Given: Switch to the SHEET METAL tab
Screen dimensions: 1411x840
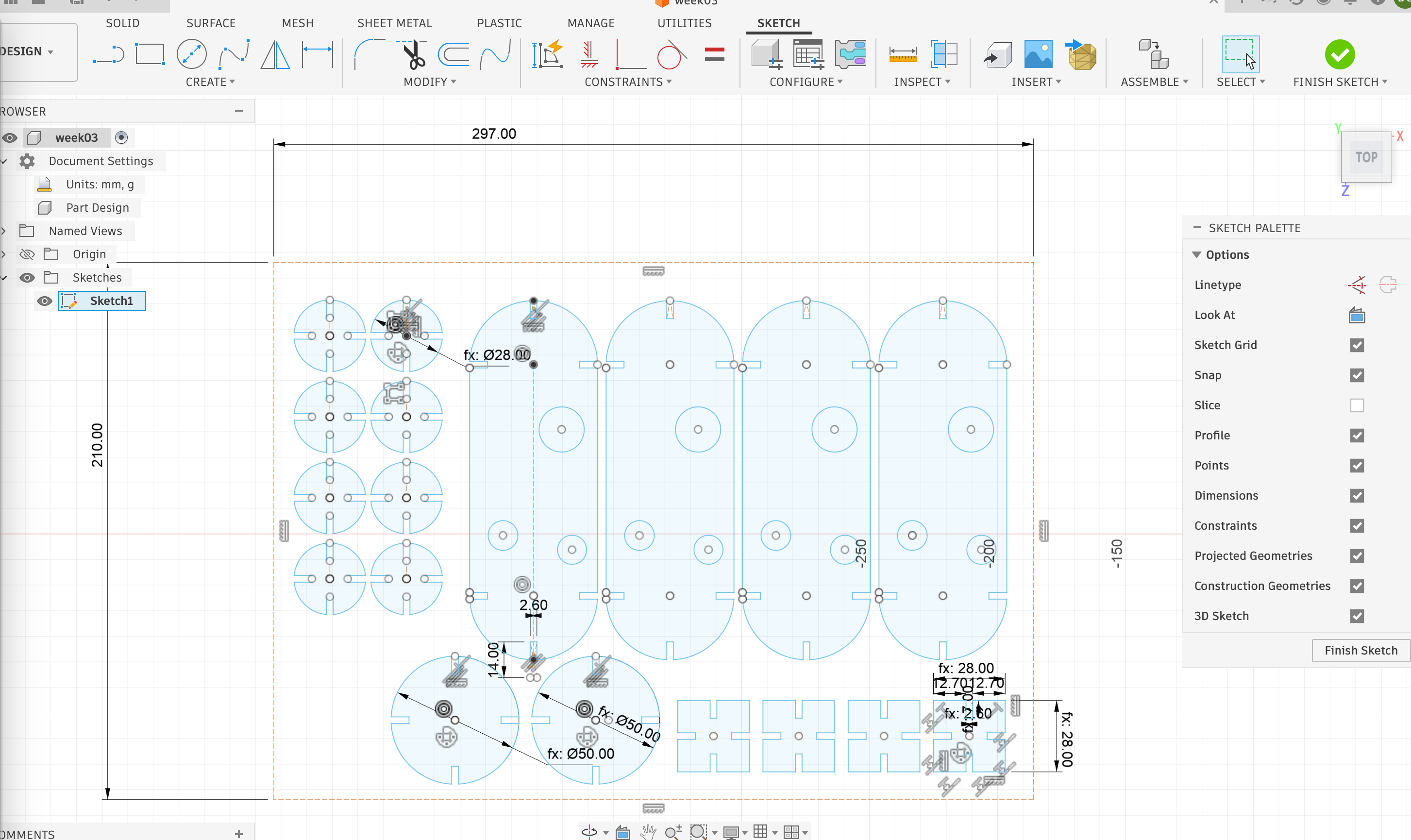Looking at the screenshot, I should [394, 23].
